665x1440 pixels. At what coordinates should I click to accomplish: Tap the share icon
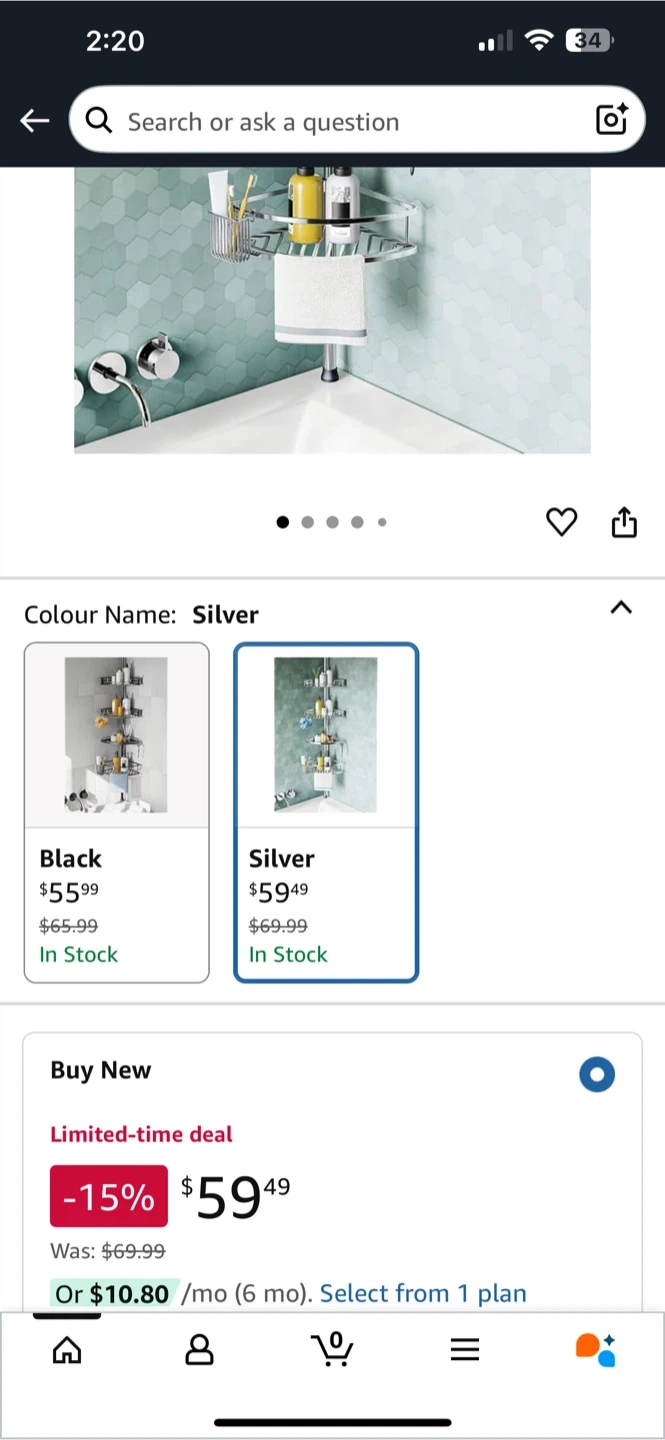coord(624,521)
